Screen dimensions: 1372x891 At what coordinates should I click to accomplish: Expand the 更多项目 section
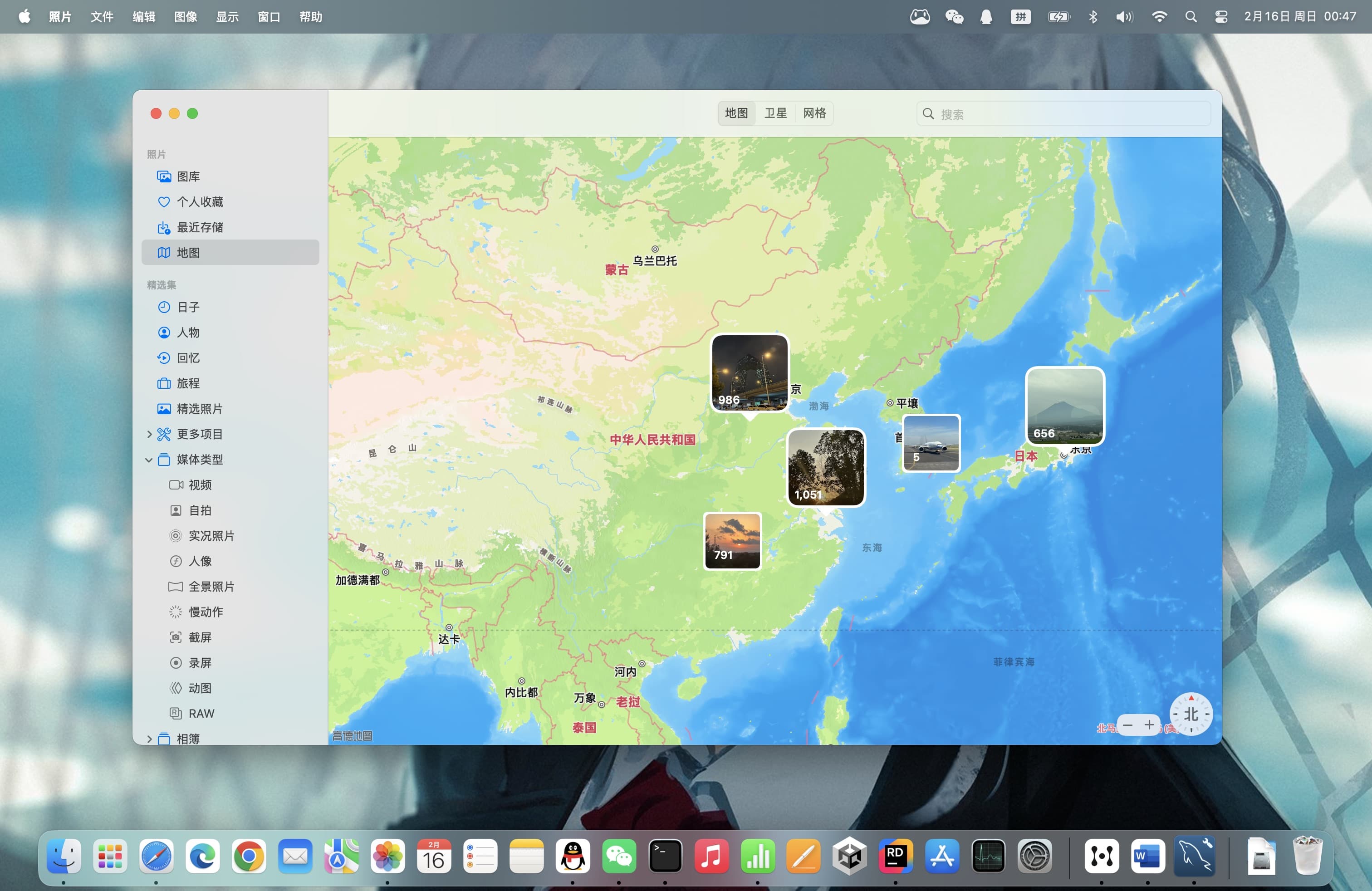tap(149, 434)
